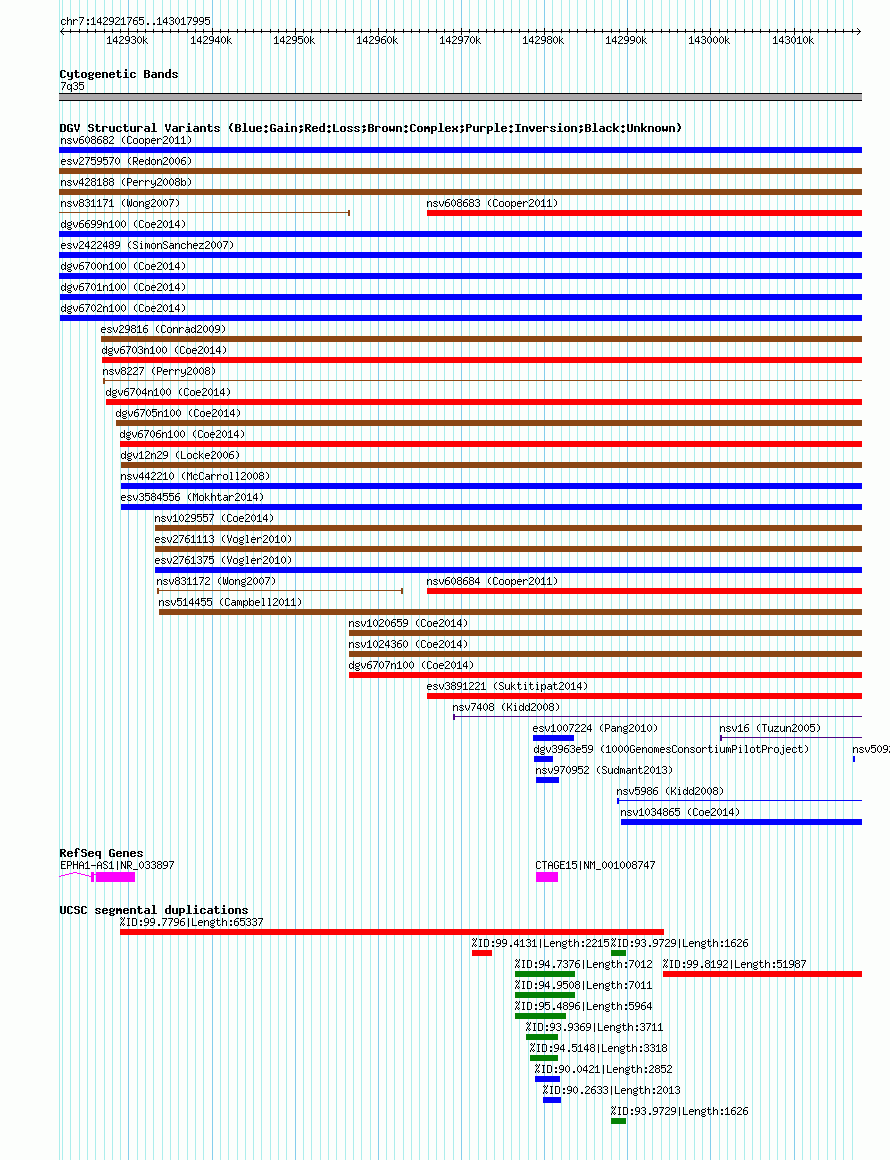Viewport: 890px width, 1160px height.
Task: Select the 7q35 band label
Action: [x=73, y=86]
